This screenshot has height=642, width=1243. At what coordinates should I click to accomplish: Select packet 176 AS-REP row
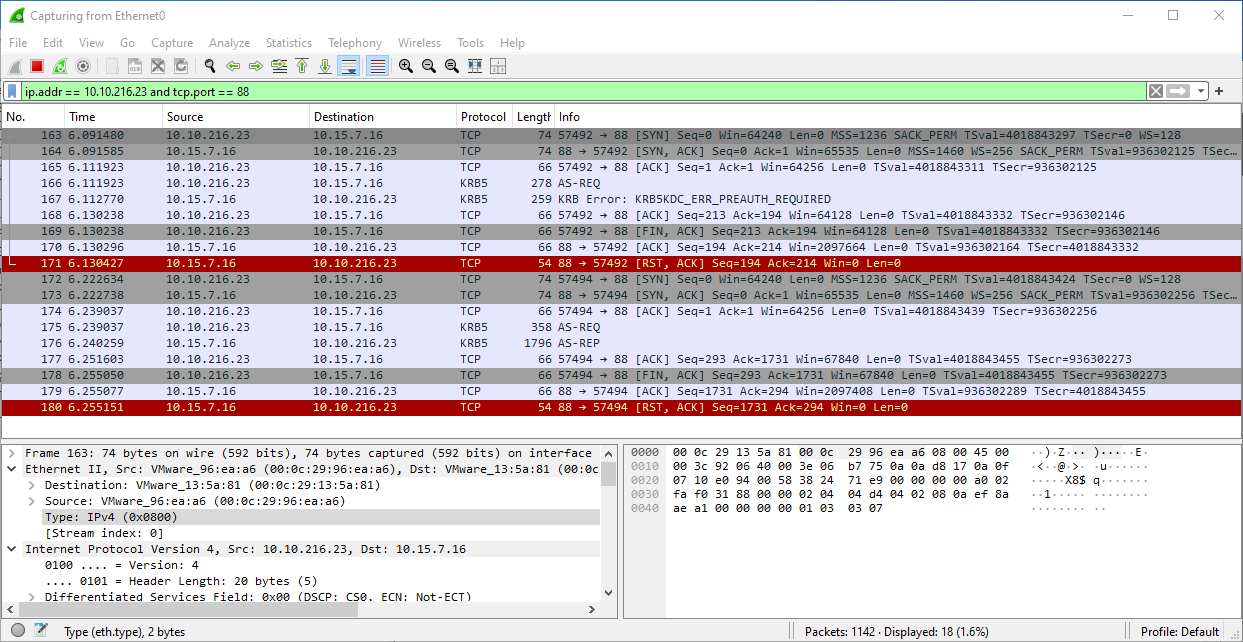(621, 343)
